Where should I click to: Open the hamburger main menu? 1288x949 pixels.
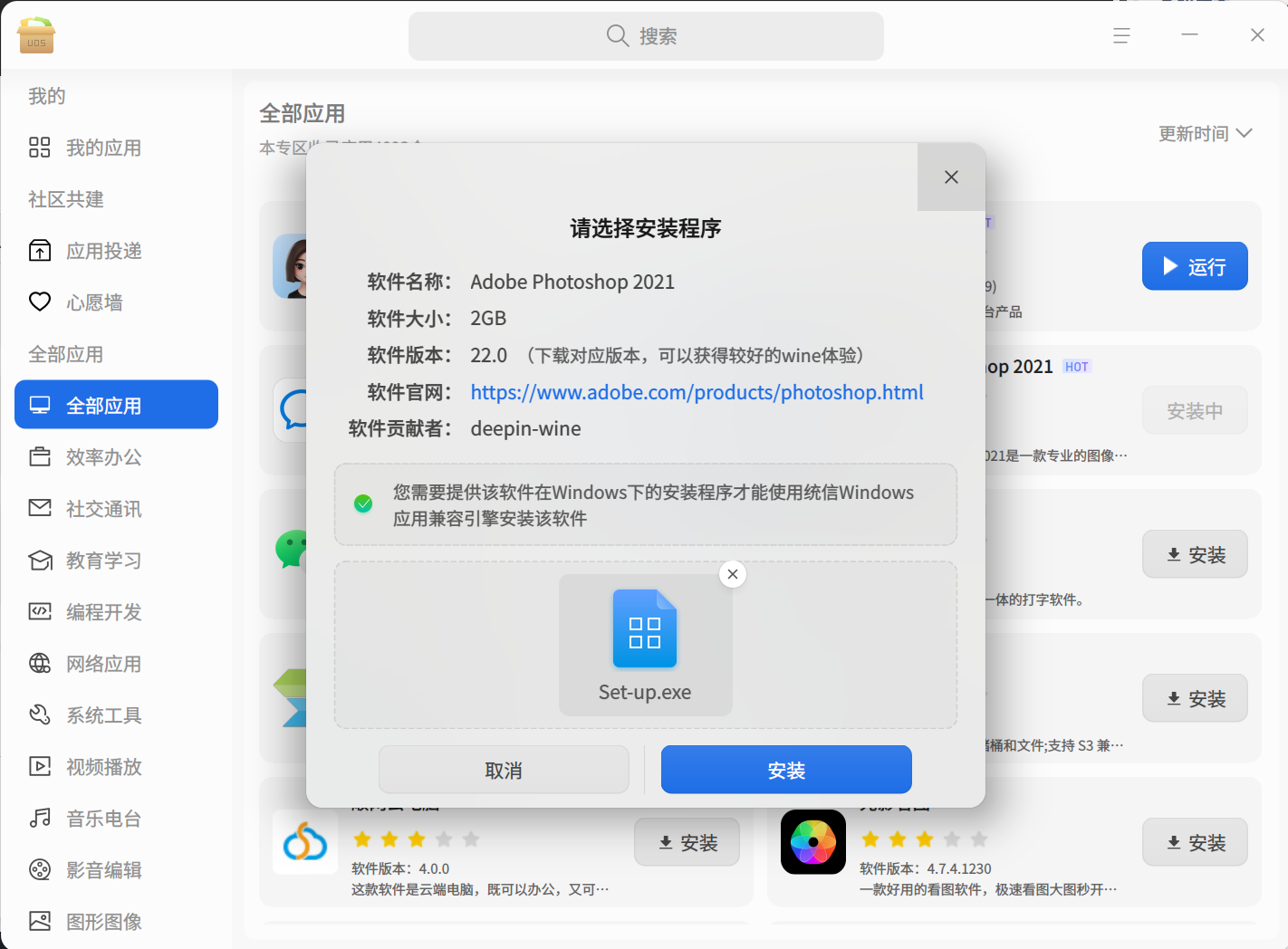coord(1121,35)
